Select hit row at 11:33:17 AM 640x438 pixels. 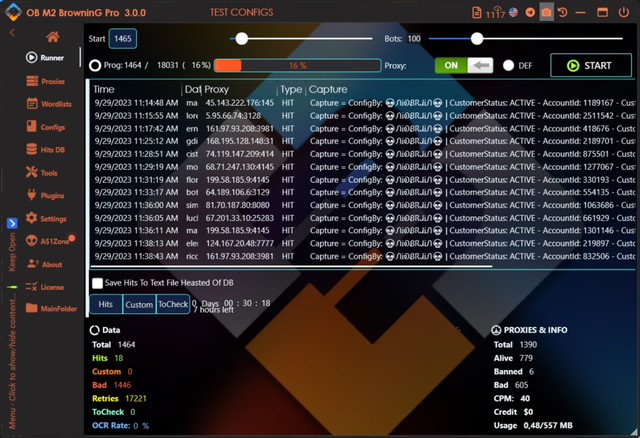(363, 192)
